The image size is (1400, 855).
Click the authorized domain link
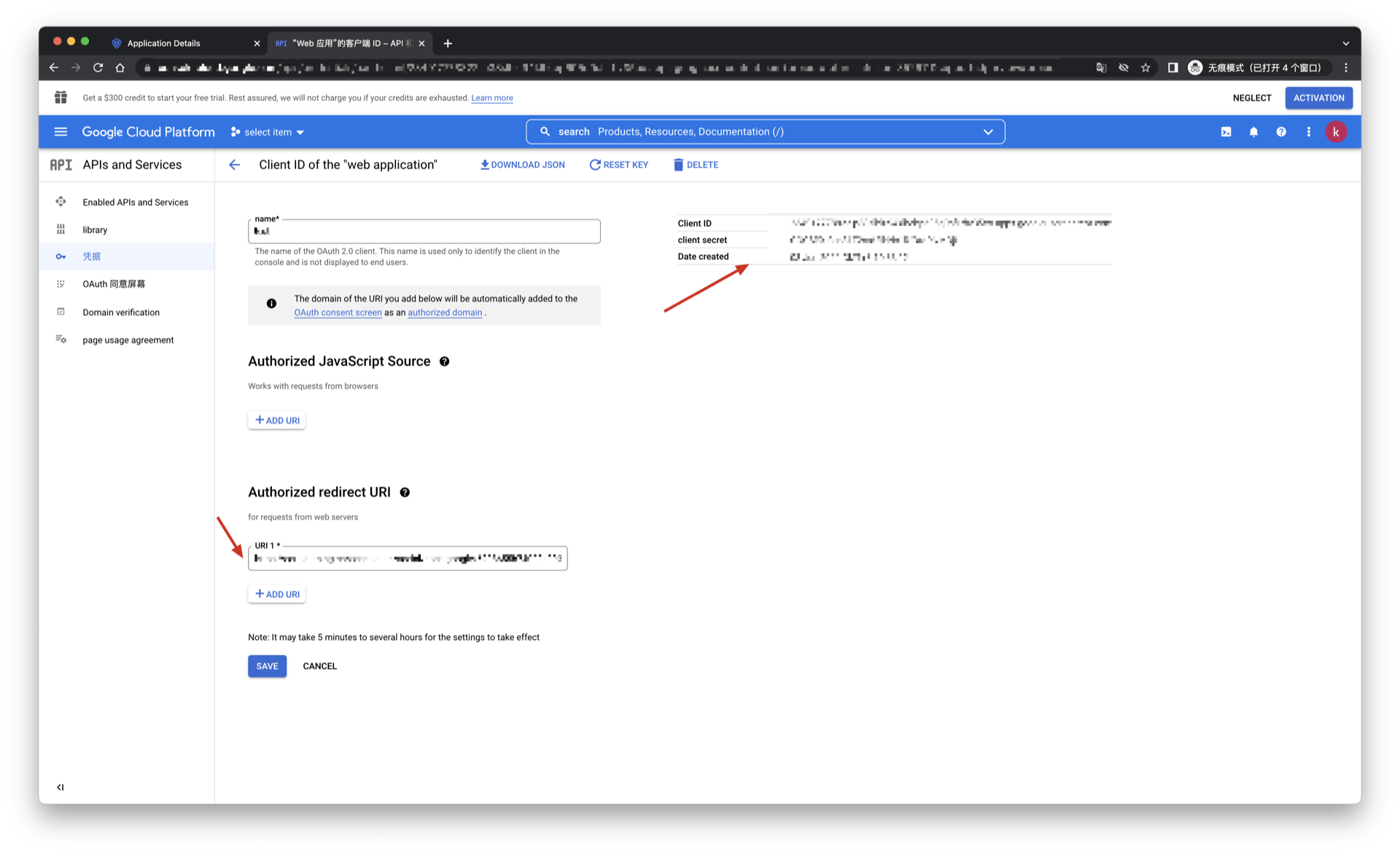(445, 313)
